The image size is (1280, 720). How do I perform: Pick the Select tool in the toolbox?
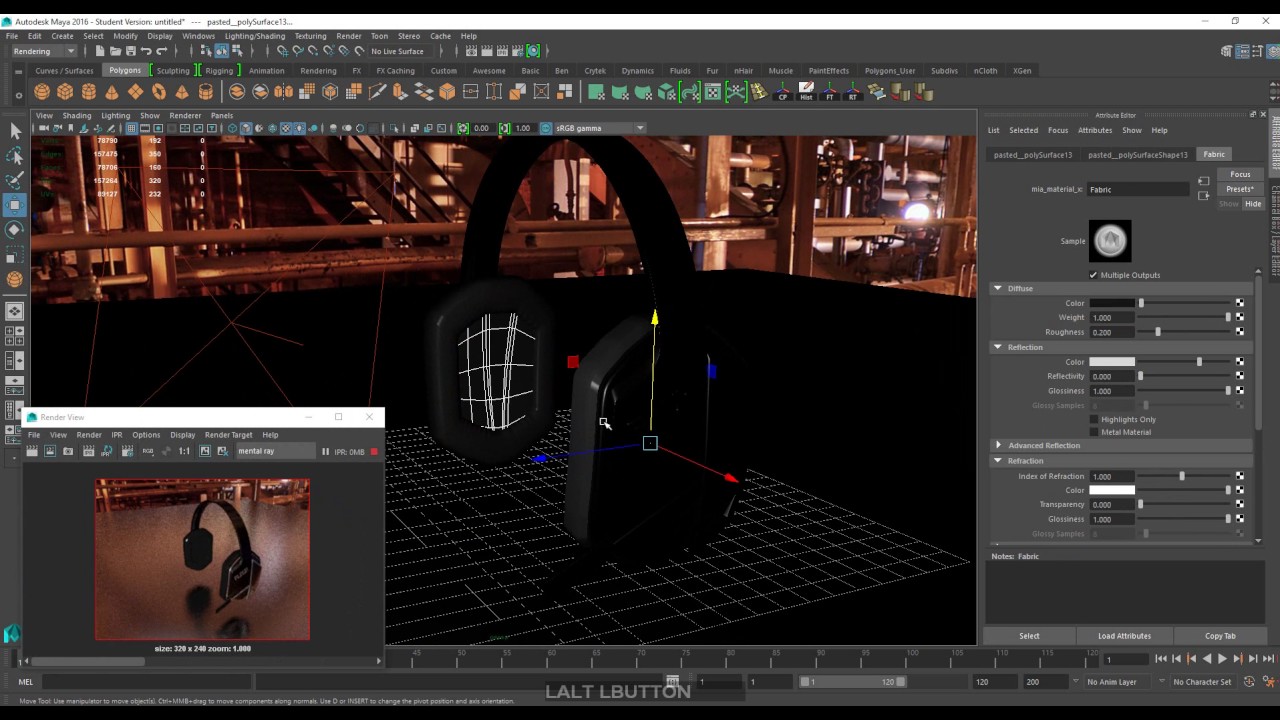(x=15, y=131)
